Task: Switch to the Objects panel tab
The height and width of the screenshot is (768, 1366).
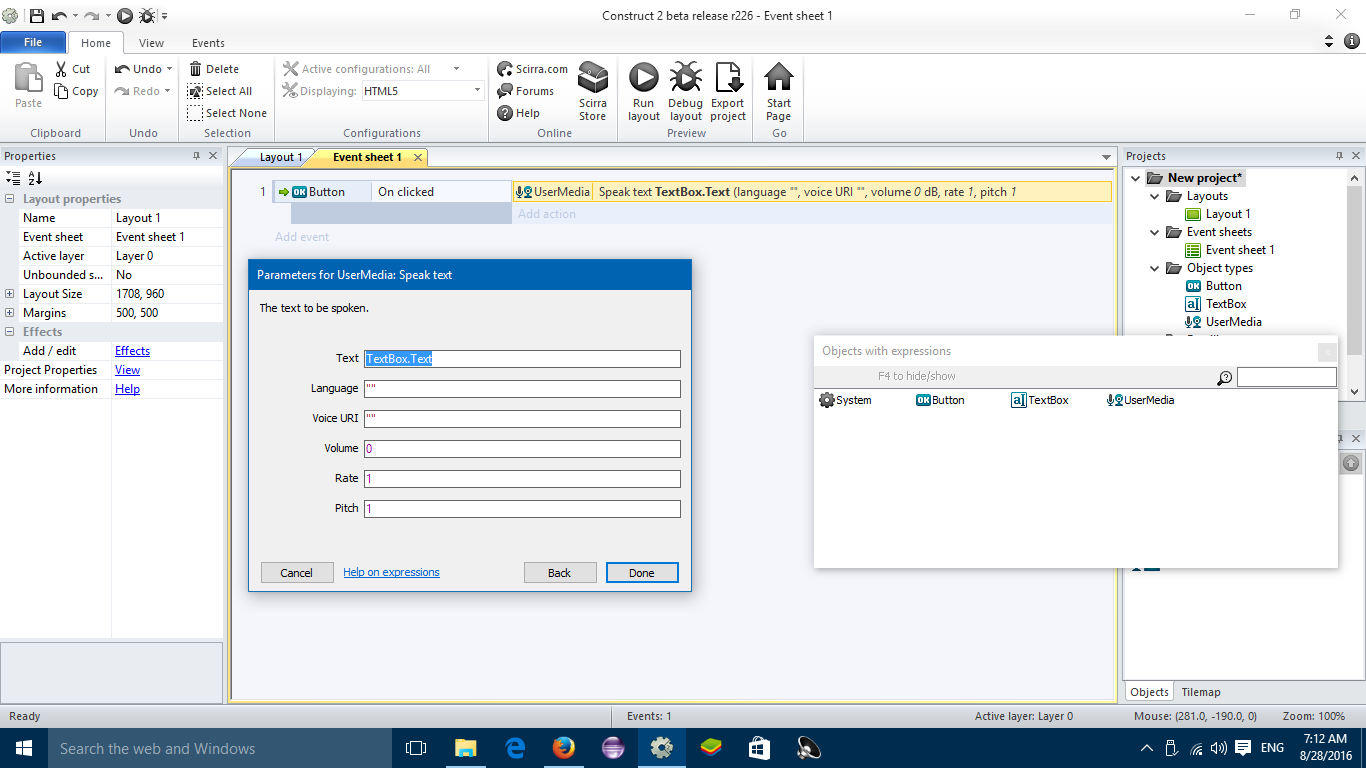Action: point(1149,692)
